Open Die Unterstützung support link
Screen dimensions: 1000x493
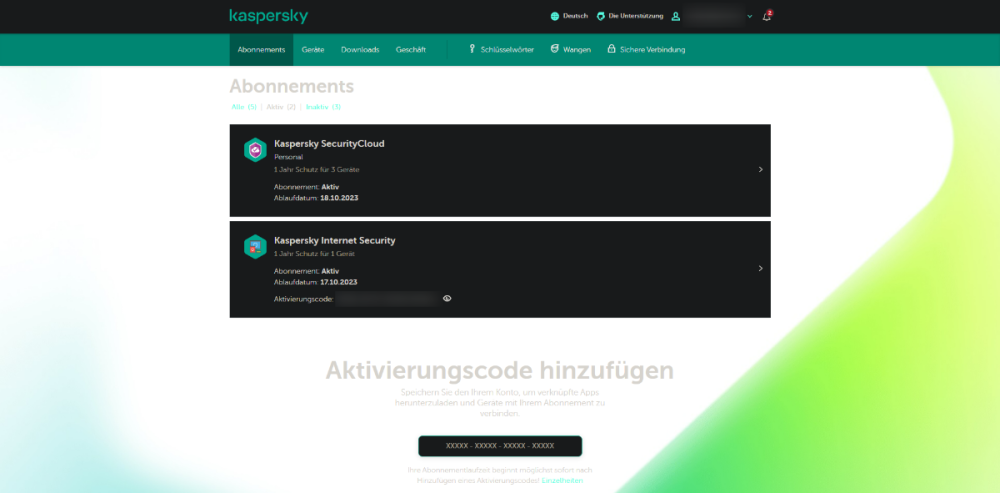pyautogui.click(x=636, y=17)
